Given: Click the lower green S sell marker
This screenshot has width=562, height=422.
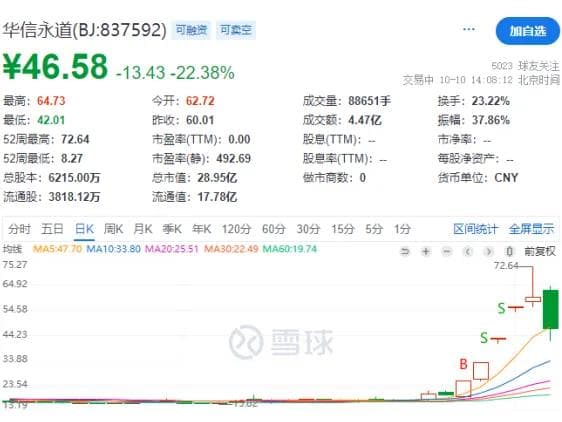Looking at the screenshot, I should coord(484,338).
